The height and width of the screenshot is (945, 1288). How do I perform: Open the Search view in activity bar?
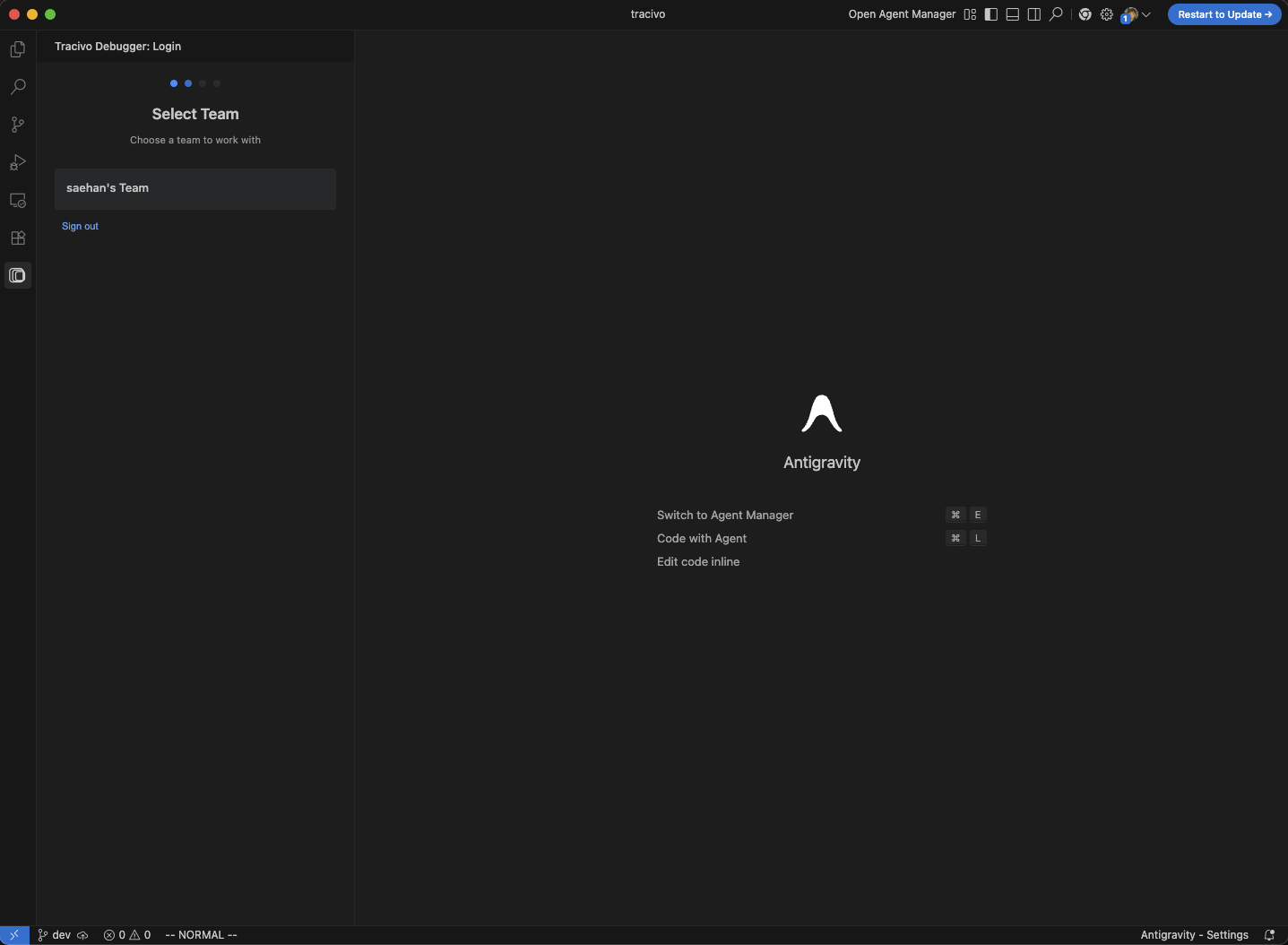17,87
